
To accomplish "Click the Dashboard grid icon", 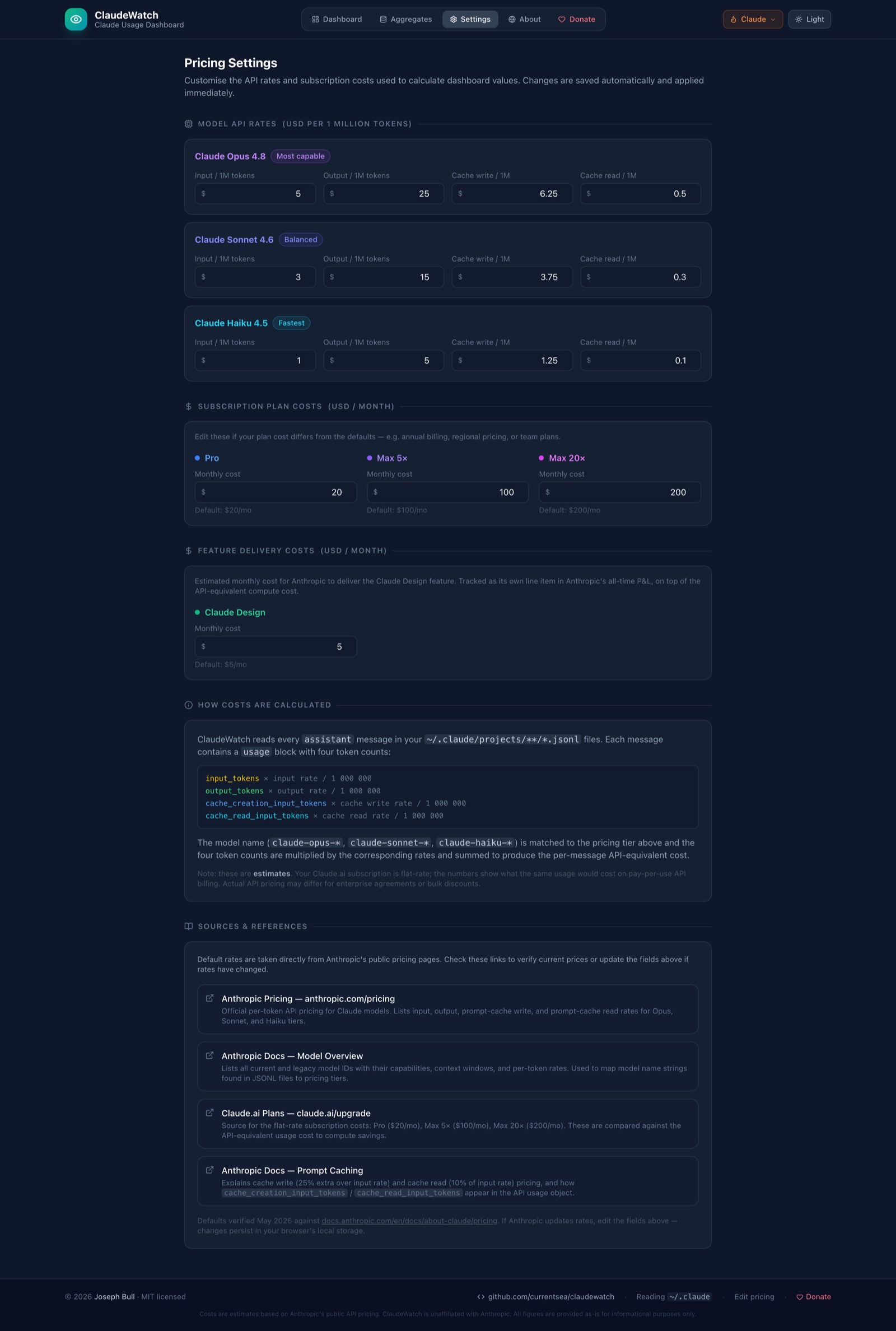I will [x=315, y=20].
